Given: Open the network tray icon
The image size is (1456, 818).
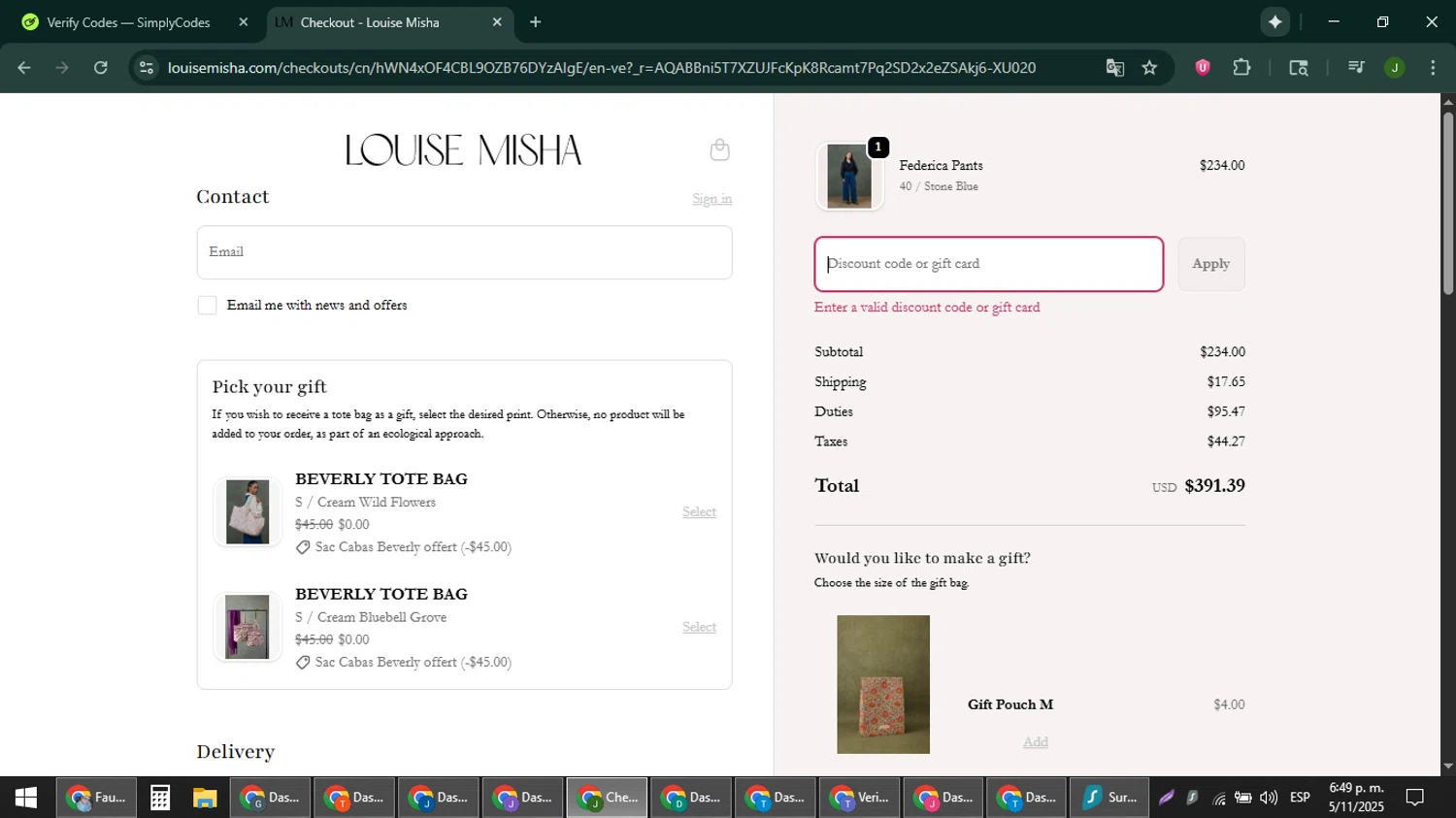Looking at the screenshot, I should 1218,798.
